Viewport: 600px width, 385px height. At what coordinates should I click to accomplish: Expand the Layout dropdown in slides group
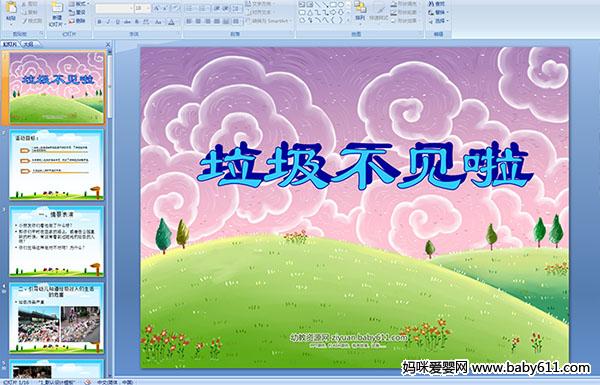78,4
